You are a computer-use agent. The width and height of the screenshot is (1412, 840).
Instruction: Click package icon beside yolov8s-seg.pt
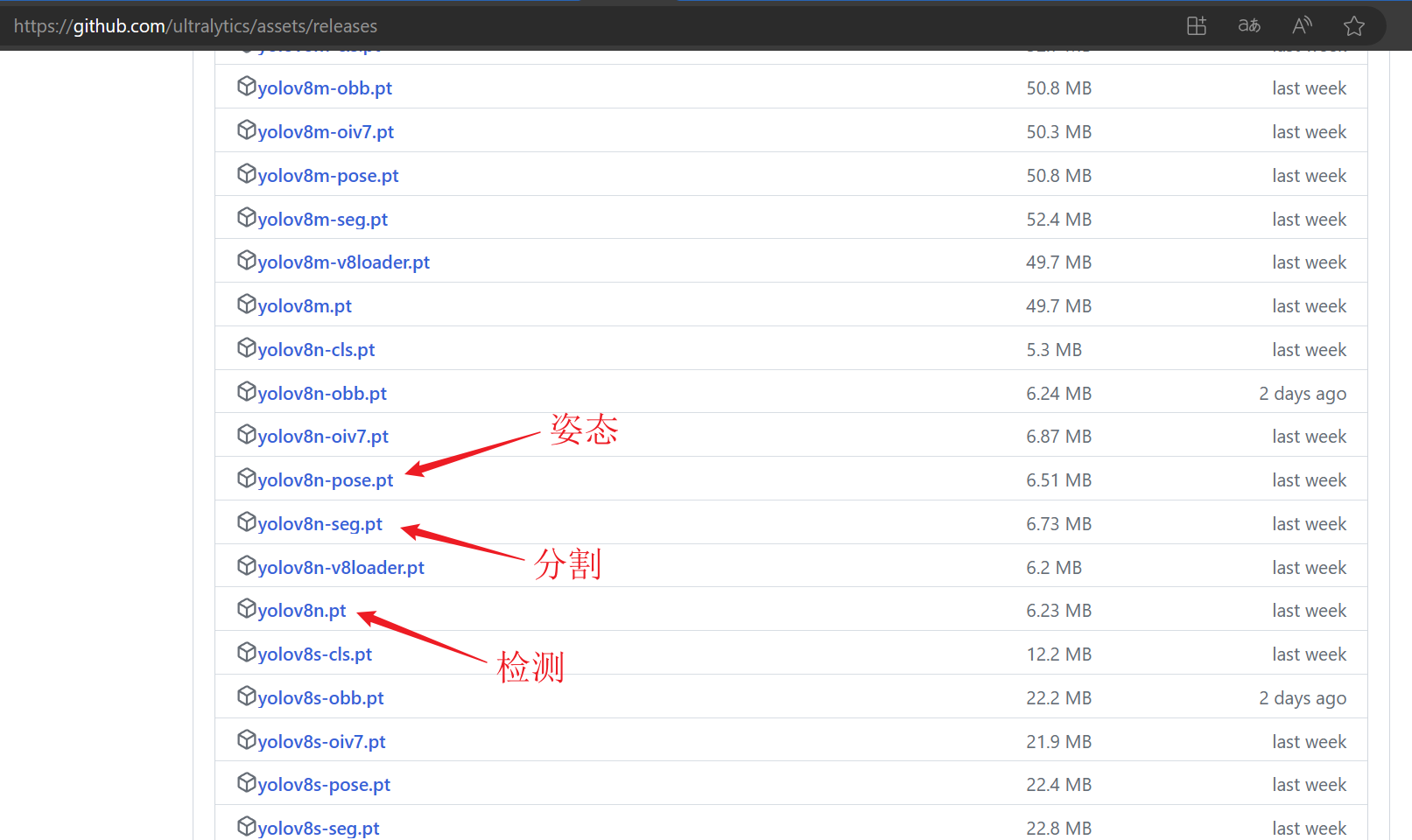tap(246, 826)
